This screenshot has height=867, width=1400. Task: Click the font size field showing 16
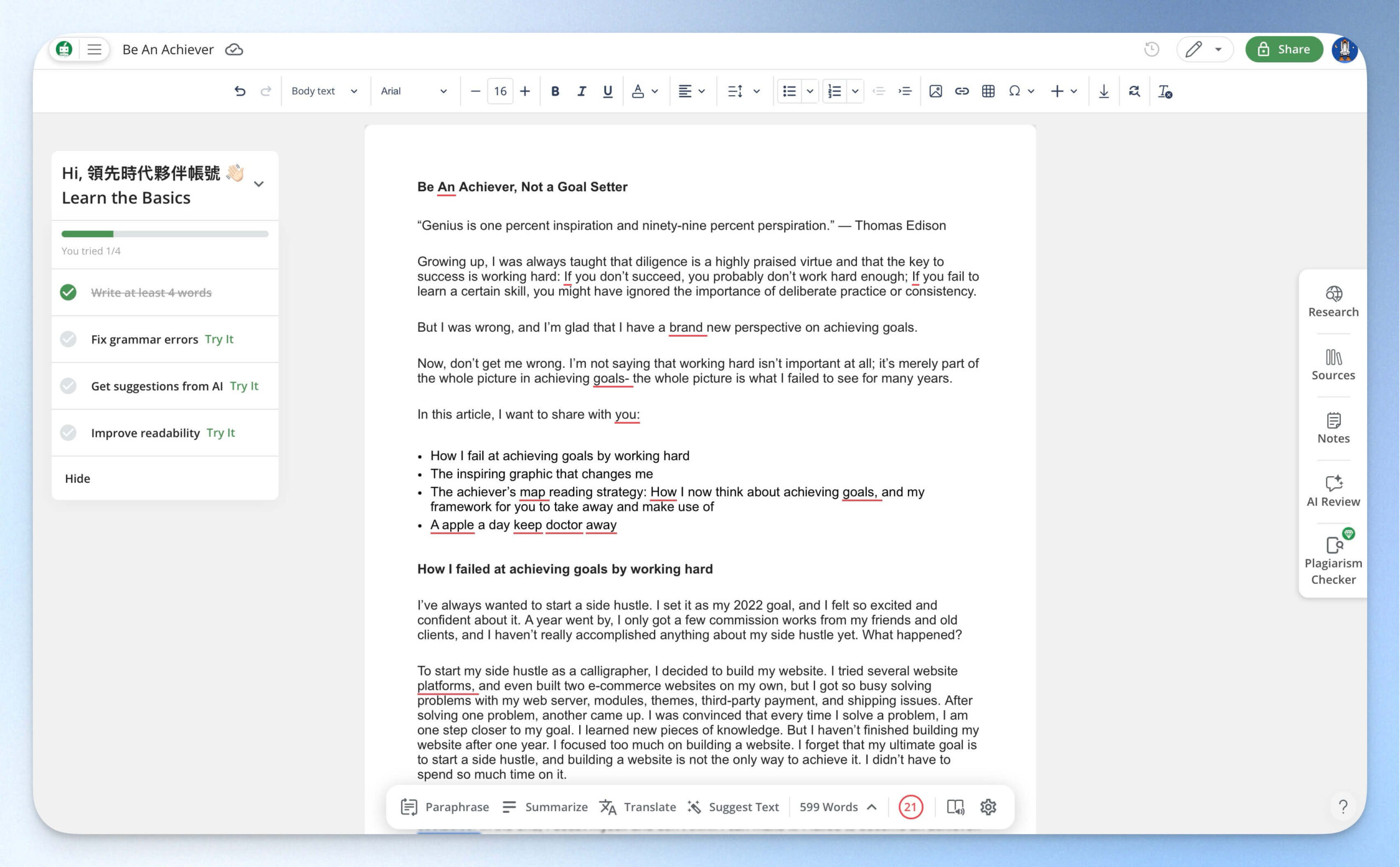click(500, 91)
